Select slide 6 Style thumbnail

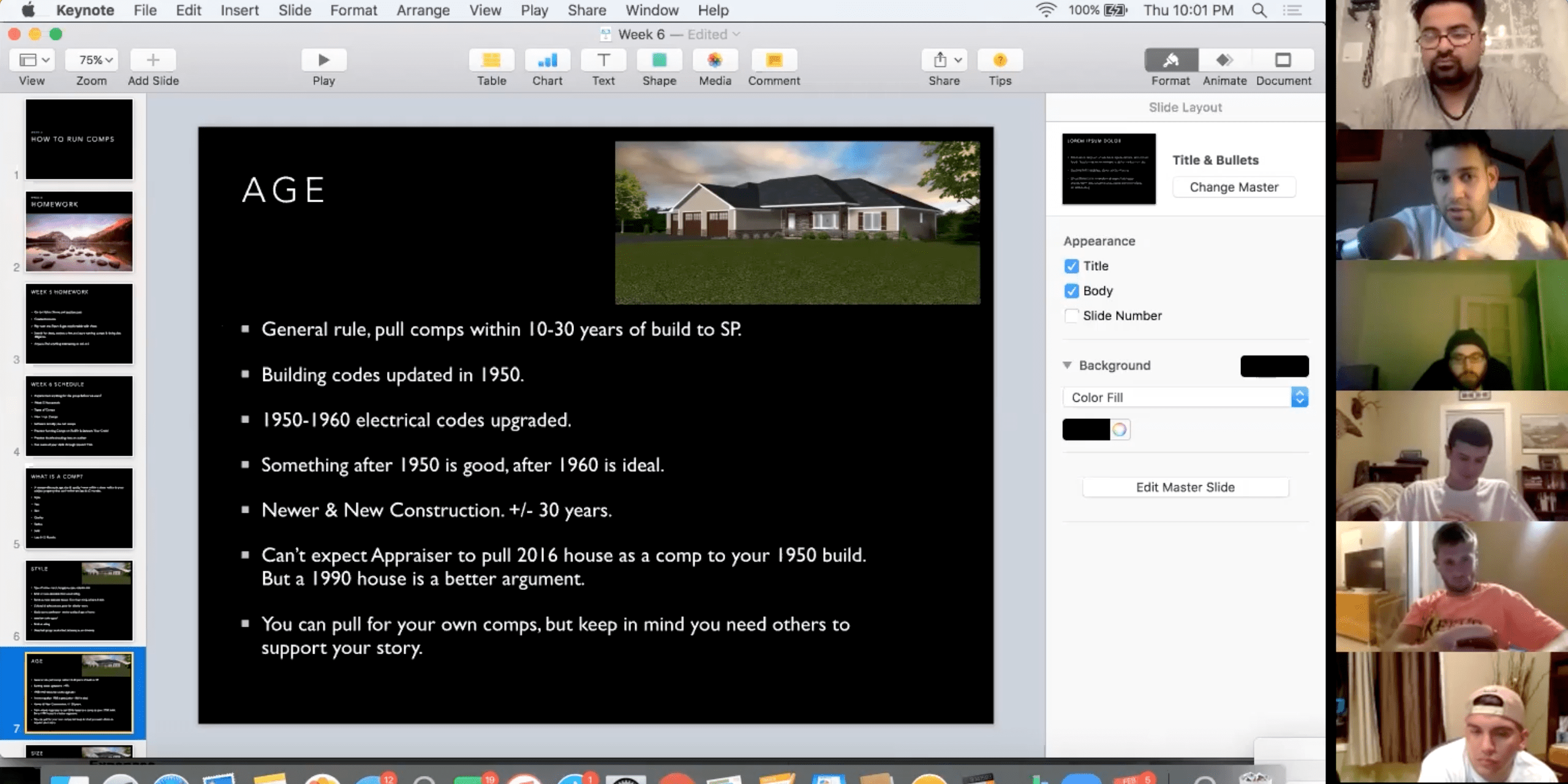[x=79, y=600]
